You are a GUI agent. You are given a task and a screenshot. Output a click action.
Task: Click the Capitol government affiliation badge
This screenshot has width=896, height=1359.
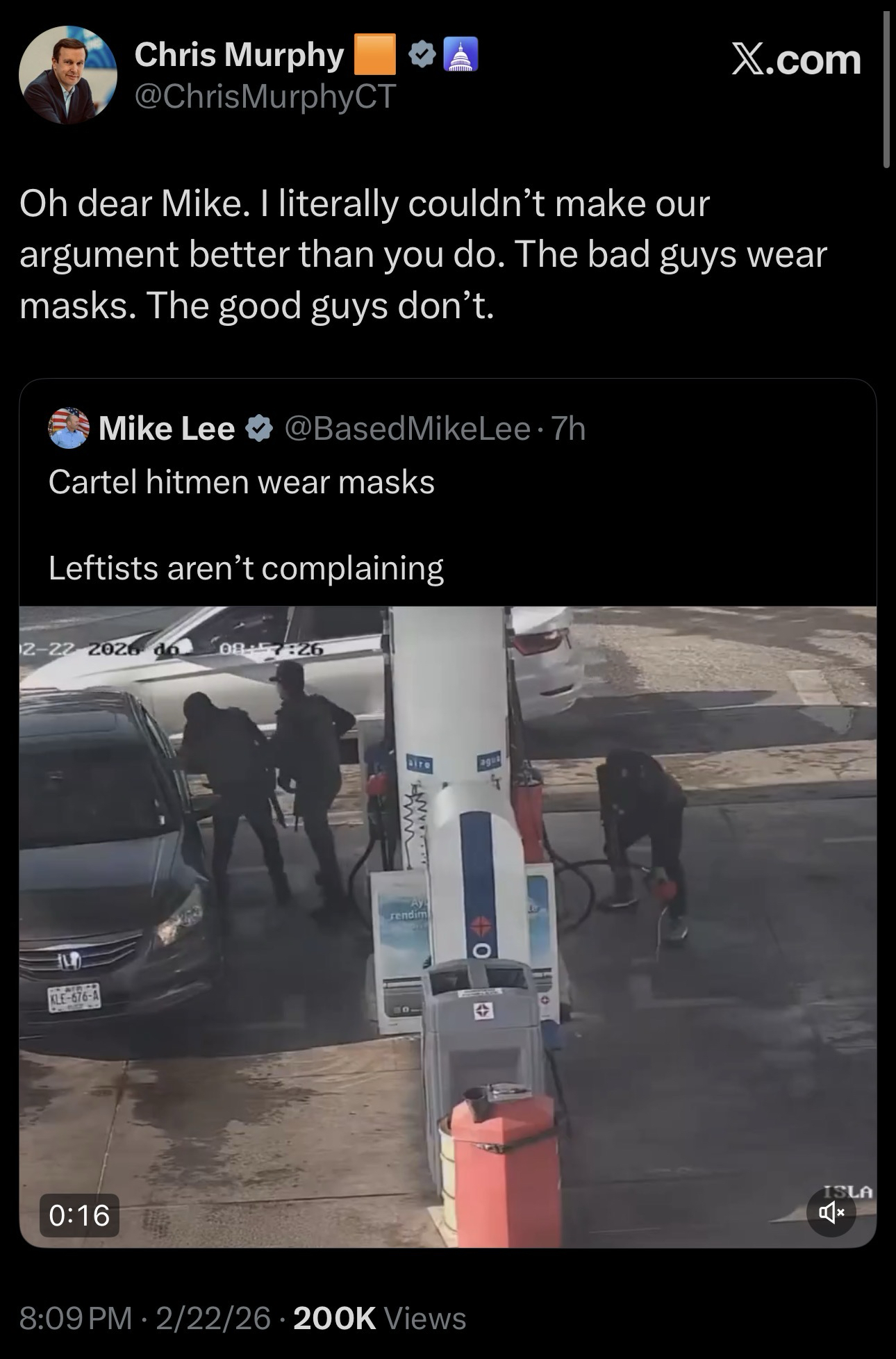[x=458, y=55]
